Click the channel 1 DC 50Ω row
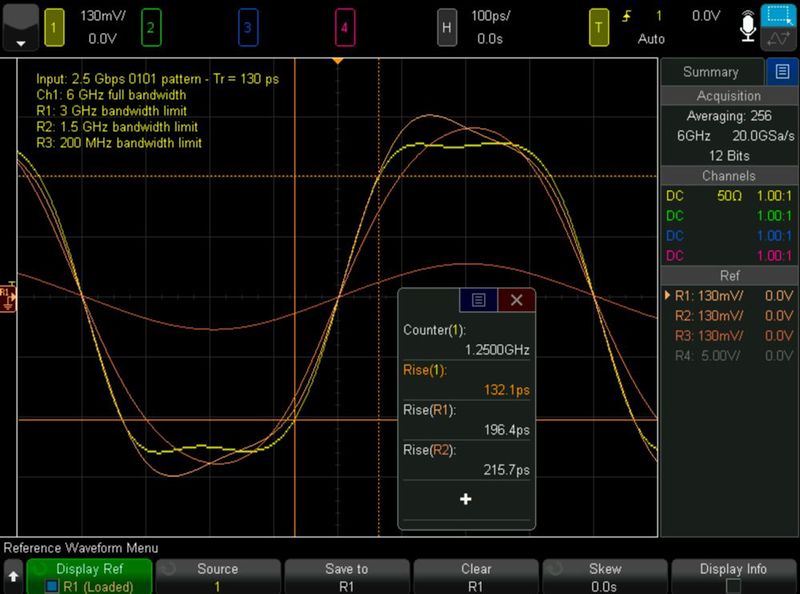Screen dimensions: 800x594 click(x=729, y=195)
